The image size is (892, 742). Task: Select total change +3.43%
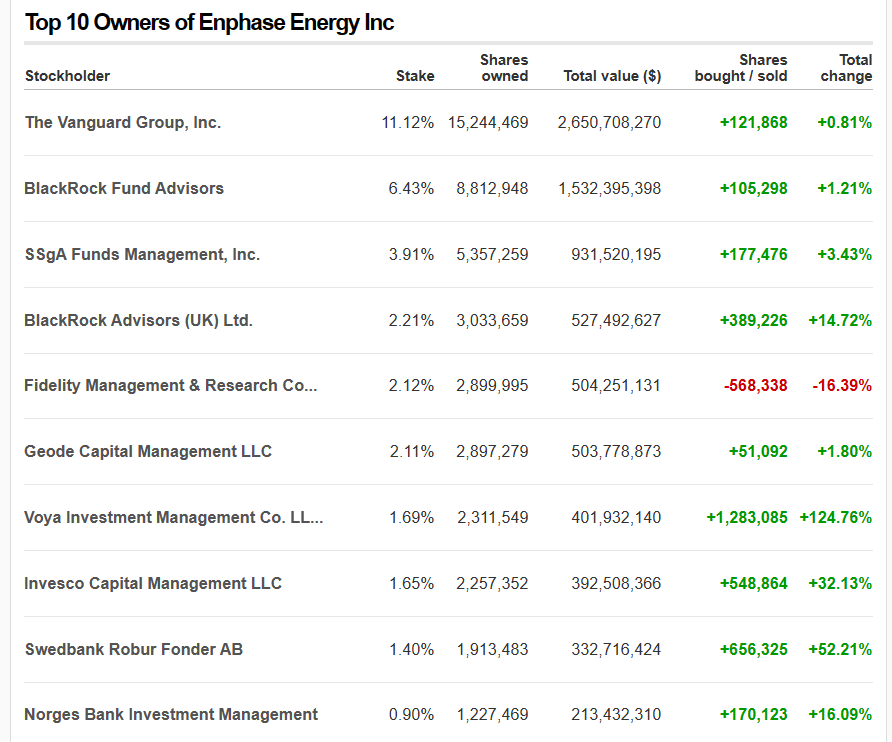(x=845, y=254)
